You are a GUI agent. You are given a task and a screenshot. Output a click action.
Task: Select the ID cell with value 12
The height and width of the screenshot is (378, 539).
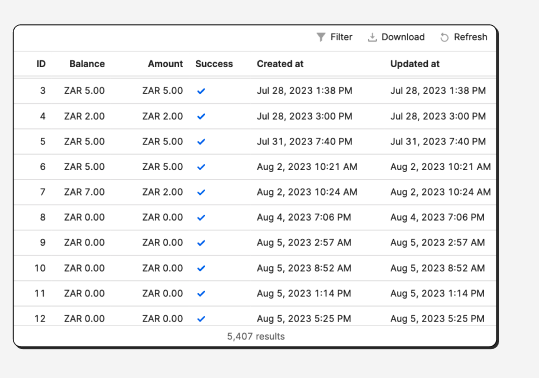pos(40,319)
